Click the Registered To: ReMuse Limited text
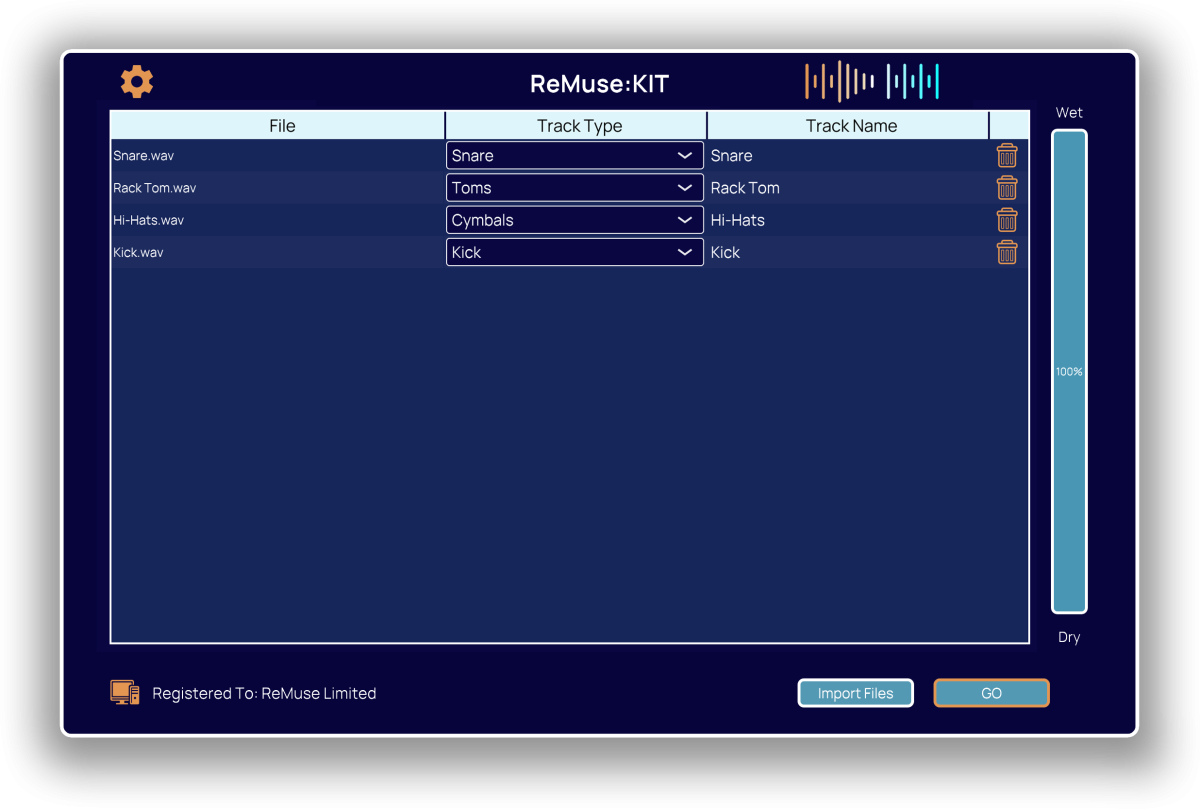The height and width of the screenshot is (809, 1200). click(x=264, y=693)
